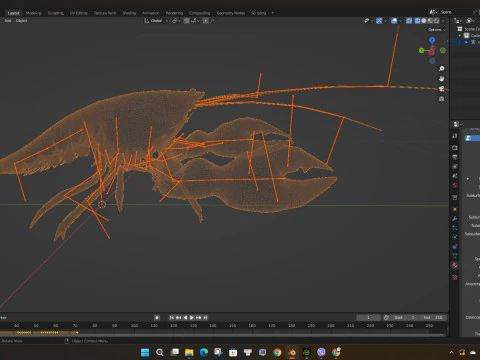The height and width of the screenshot is (360, 480).
Task: Open the Object Constraints properties tab
Action: (x=455, y=247)
